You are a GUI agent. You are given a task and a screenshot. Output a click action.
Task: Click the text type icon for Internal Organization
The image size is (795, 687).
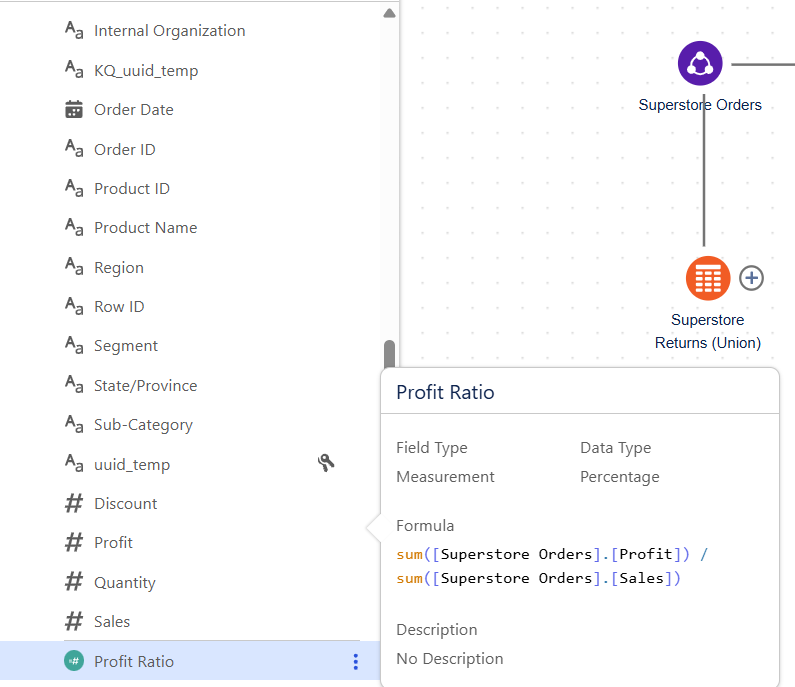74,30
